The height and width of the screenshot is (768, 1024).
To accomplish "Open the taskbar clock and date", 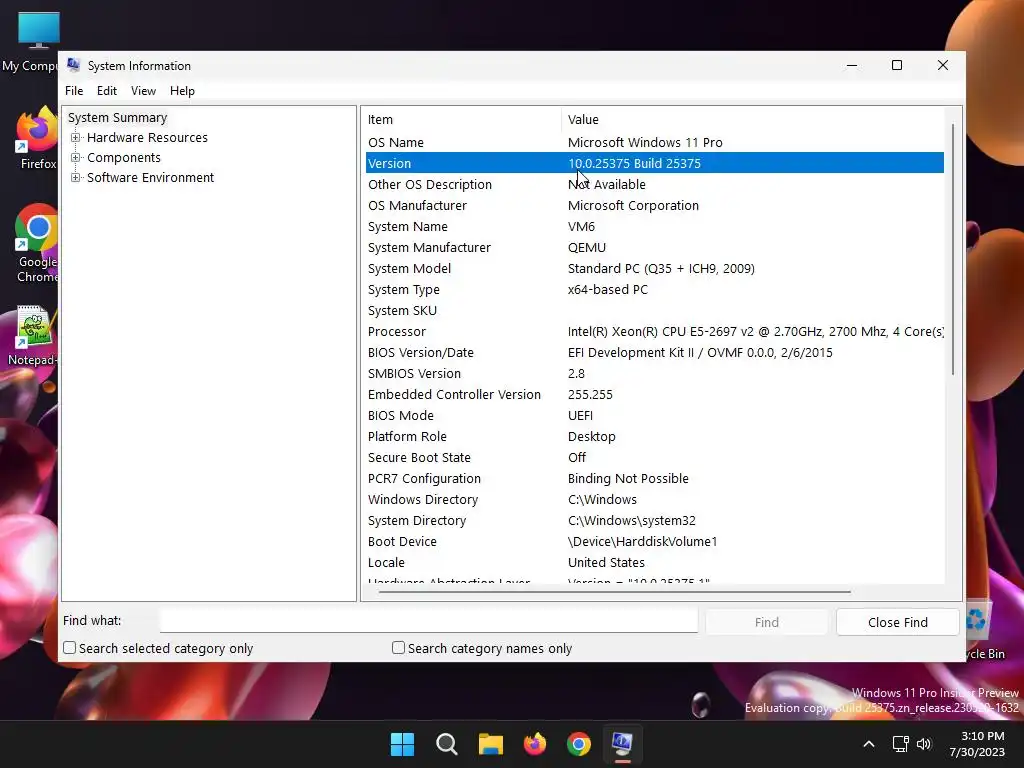I will (977, 744).
